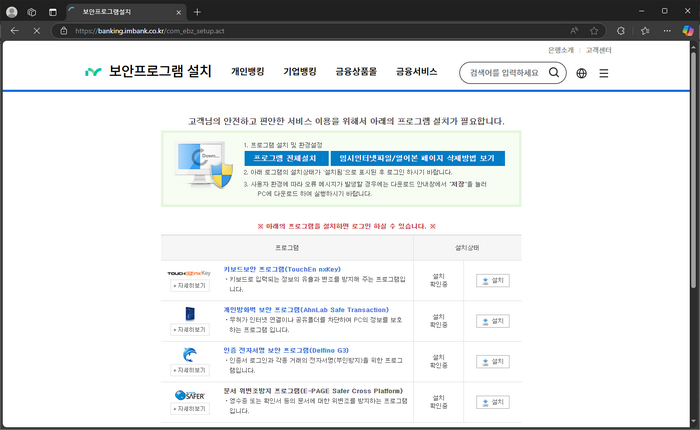Viewport: 700px width, 430px height.
Task: Go back with the browser back arrow
Action: [15, 31]
